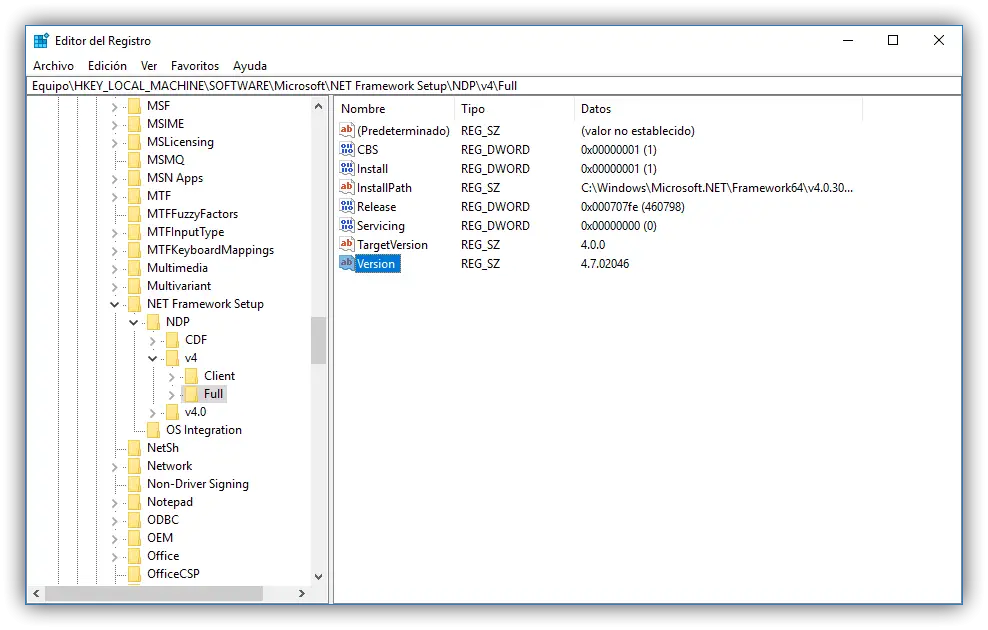The width and height of the screenshot is (988, 630).
Task: Click the Version string value icon
Action: click(x=347, y=263)
